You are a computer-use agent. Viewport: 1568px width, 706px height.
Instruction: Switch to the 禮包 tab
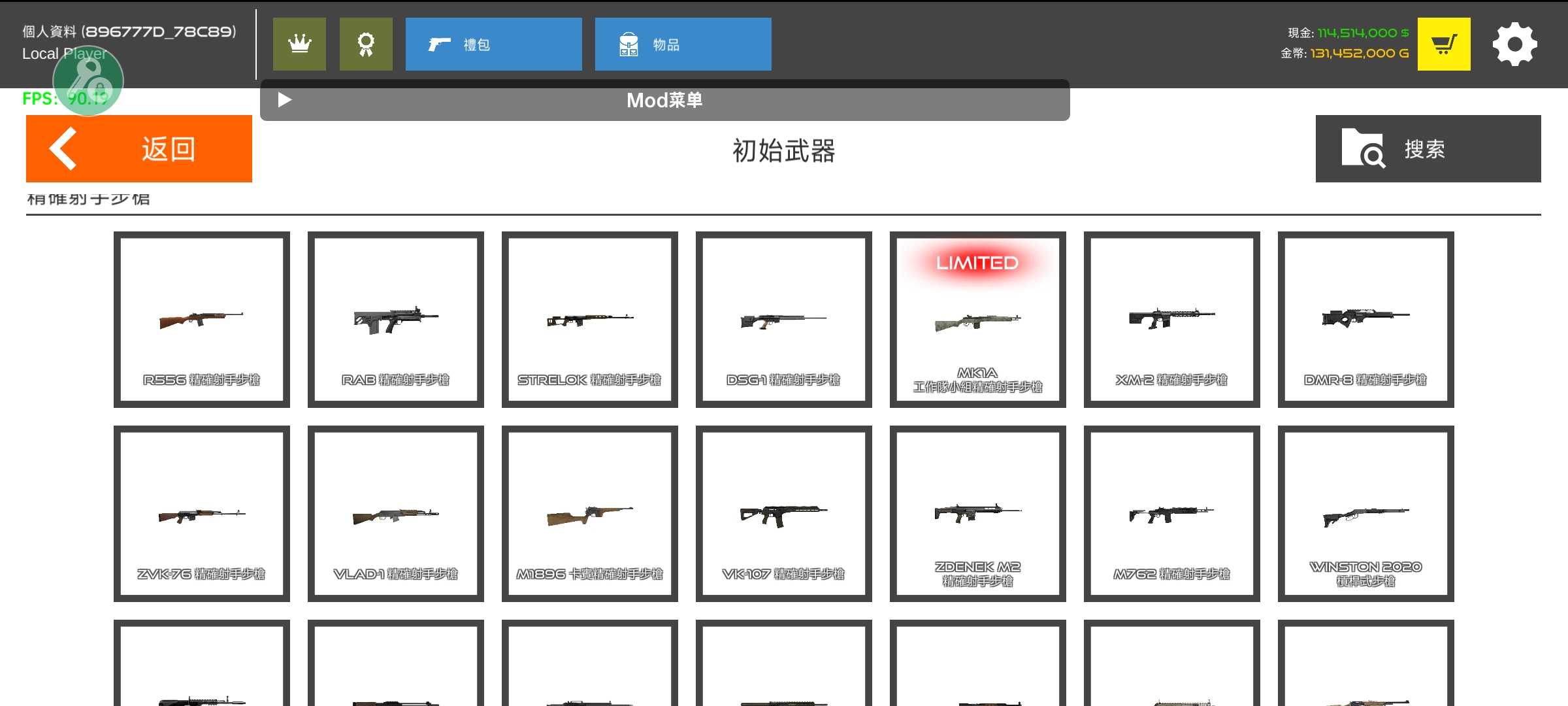click(493, 44)
